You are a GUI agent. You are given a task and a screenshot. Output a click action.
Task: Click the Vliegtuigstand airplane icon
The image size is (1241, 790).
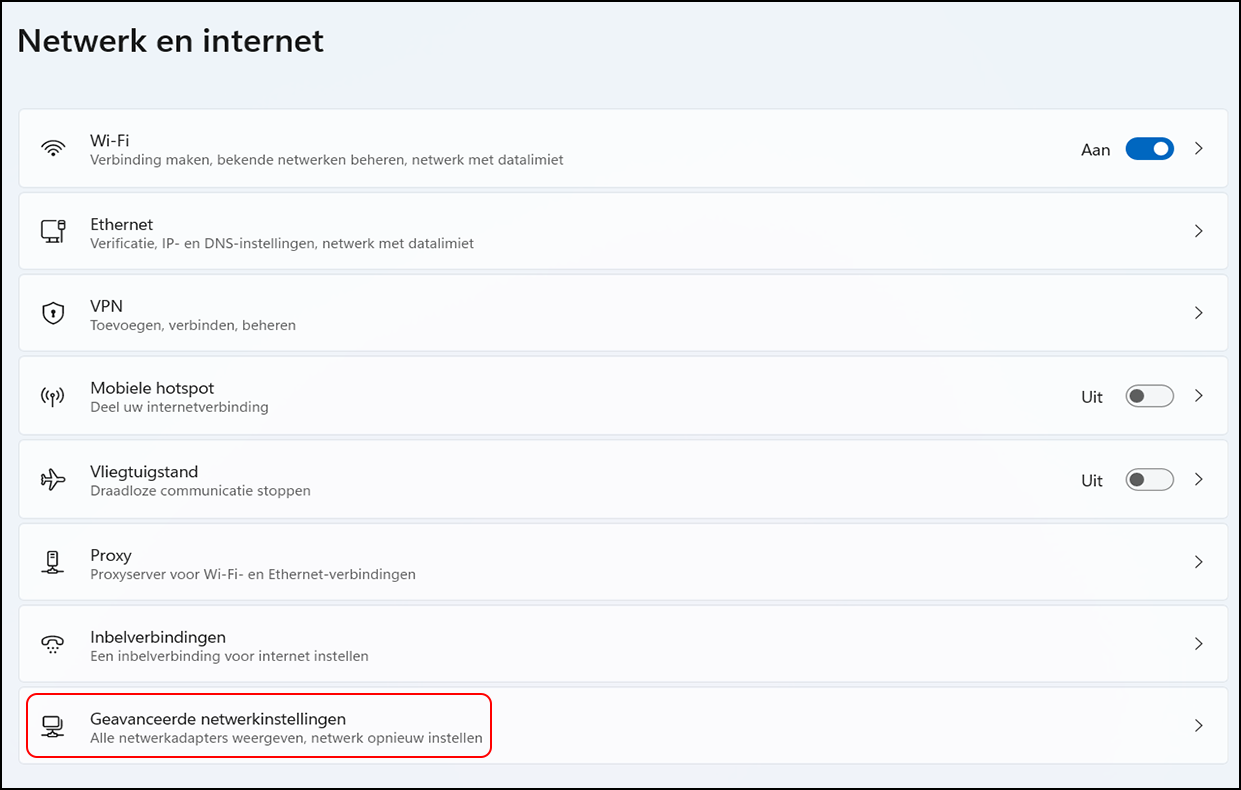[x=53, y=480]
